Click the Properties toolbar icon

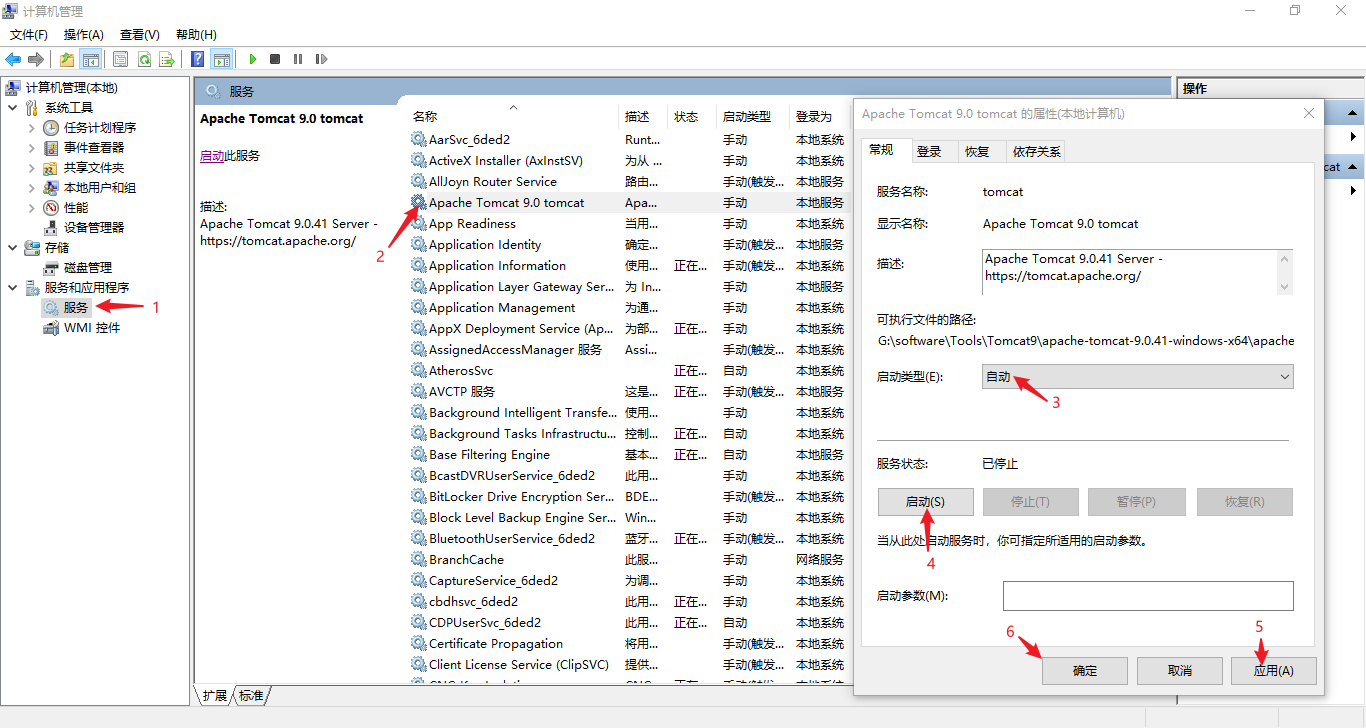(121, 59)
